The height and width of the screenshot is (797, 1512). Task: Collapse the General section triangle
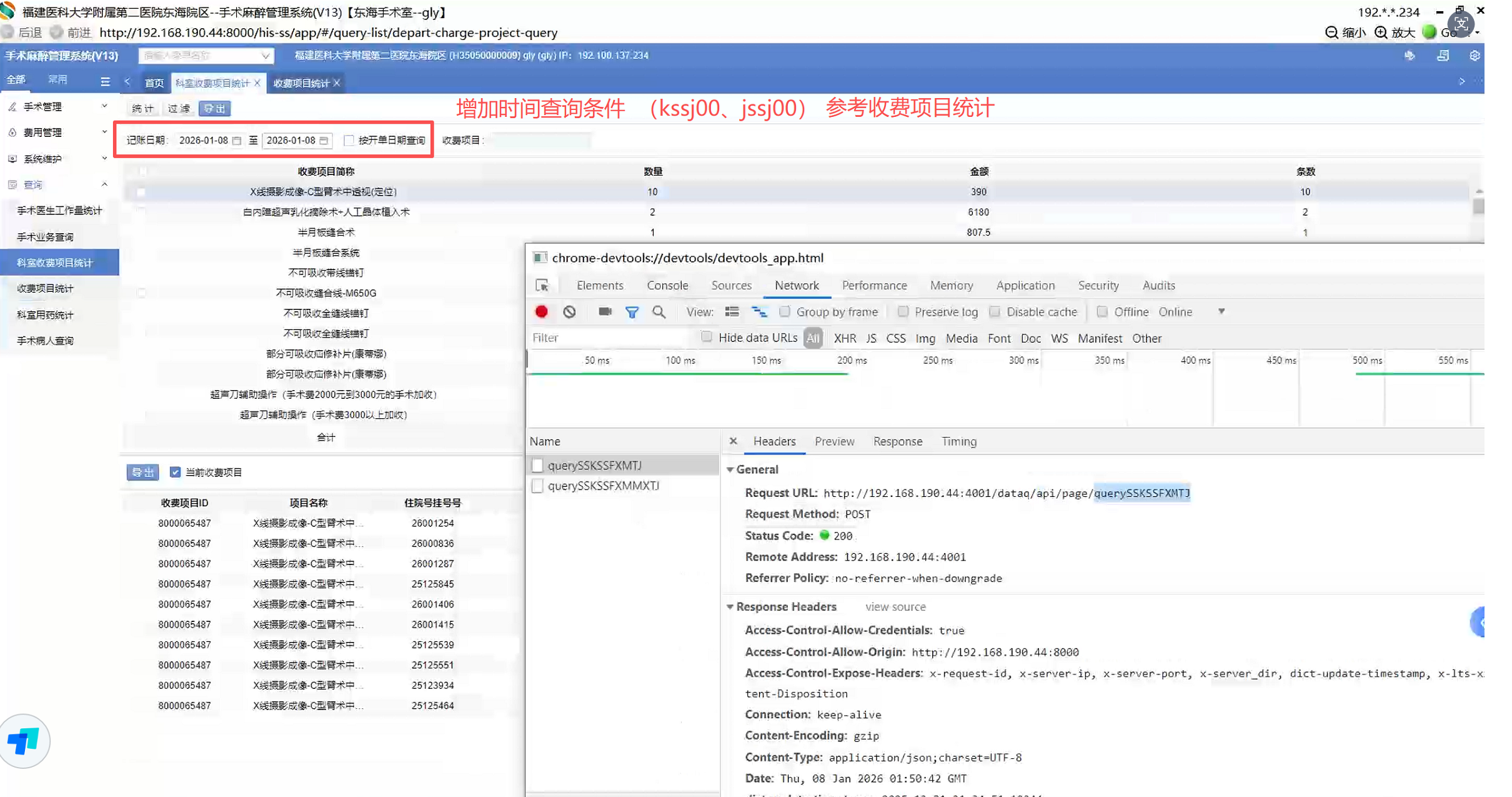(x=730, y=469)
